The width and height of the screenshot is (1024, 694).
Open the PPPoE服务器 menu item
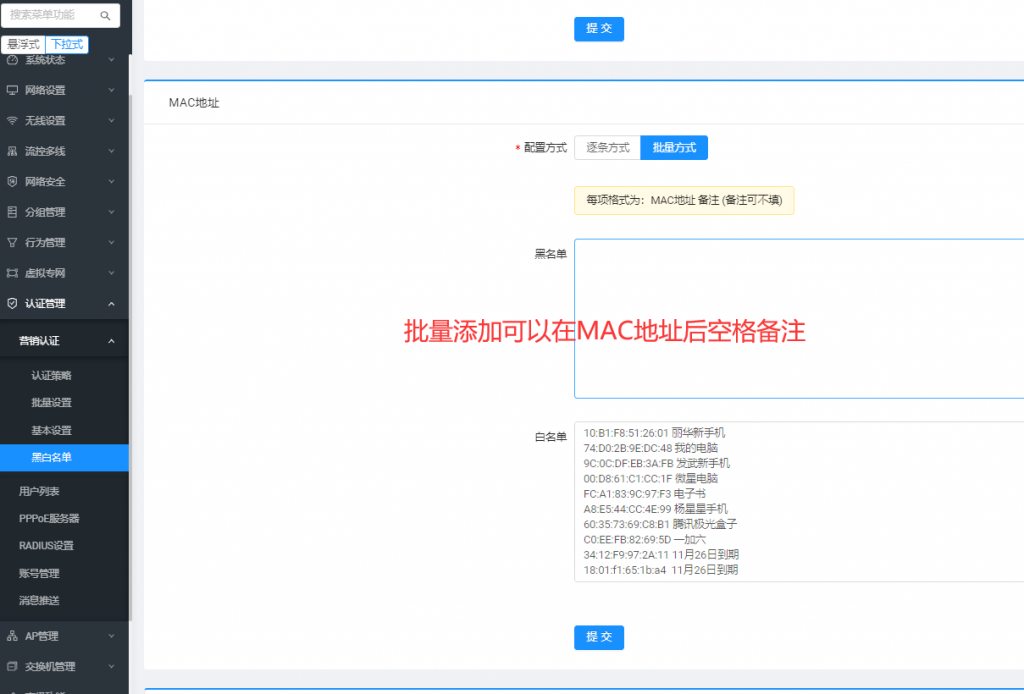tap(49, 519)
